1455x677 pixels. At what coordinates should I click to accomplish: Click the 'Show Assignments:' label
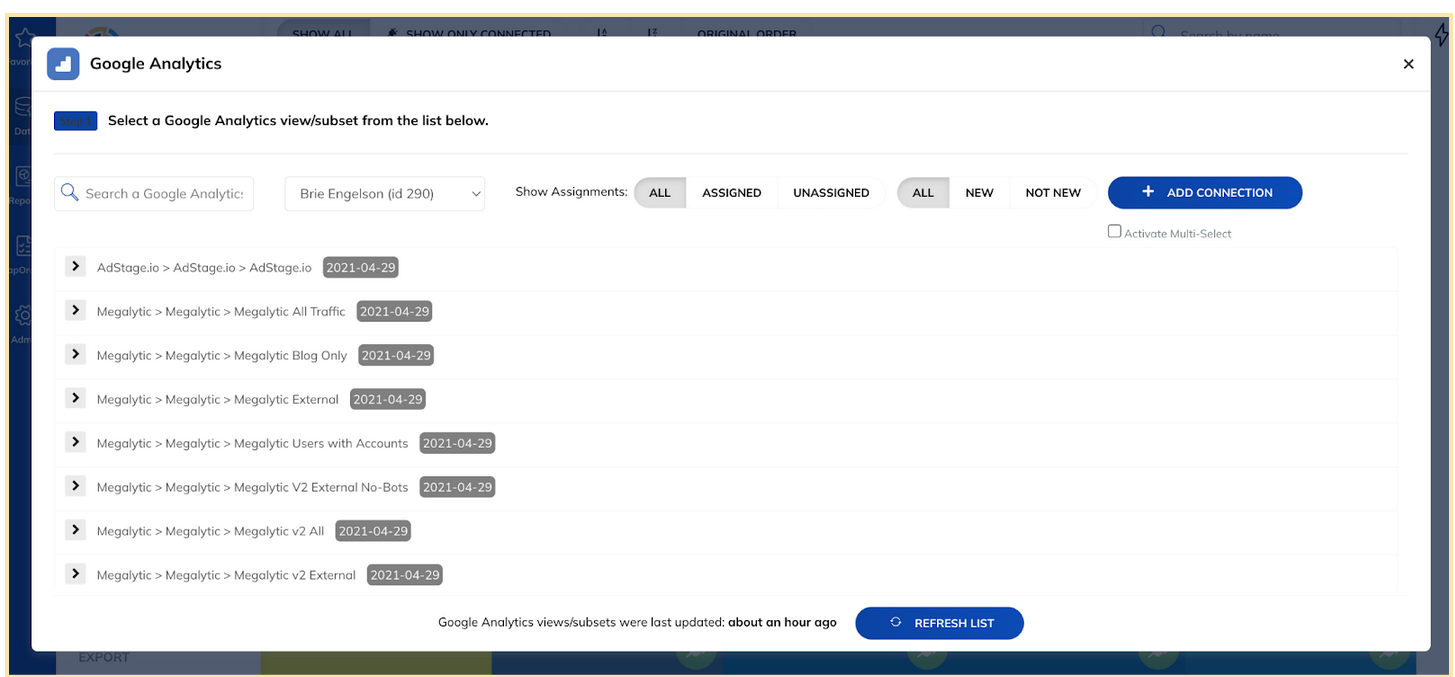571,192
